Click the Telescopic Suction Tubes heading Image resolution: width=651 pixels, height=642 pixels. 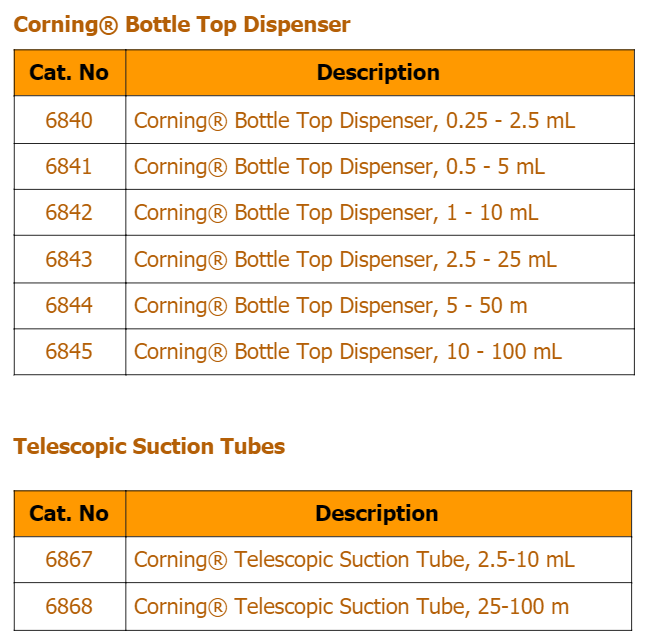(149, 447)
